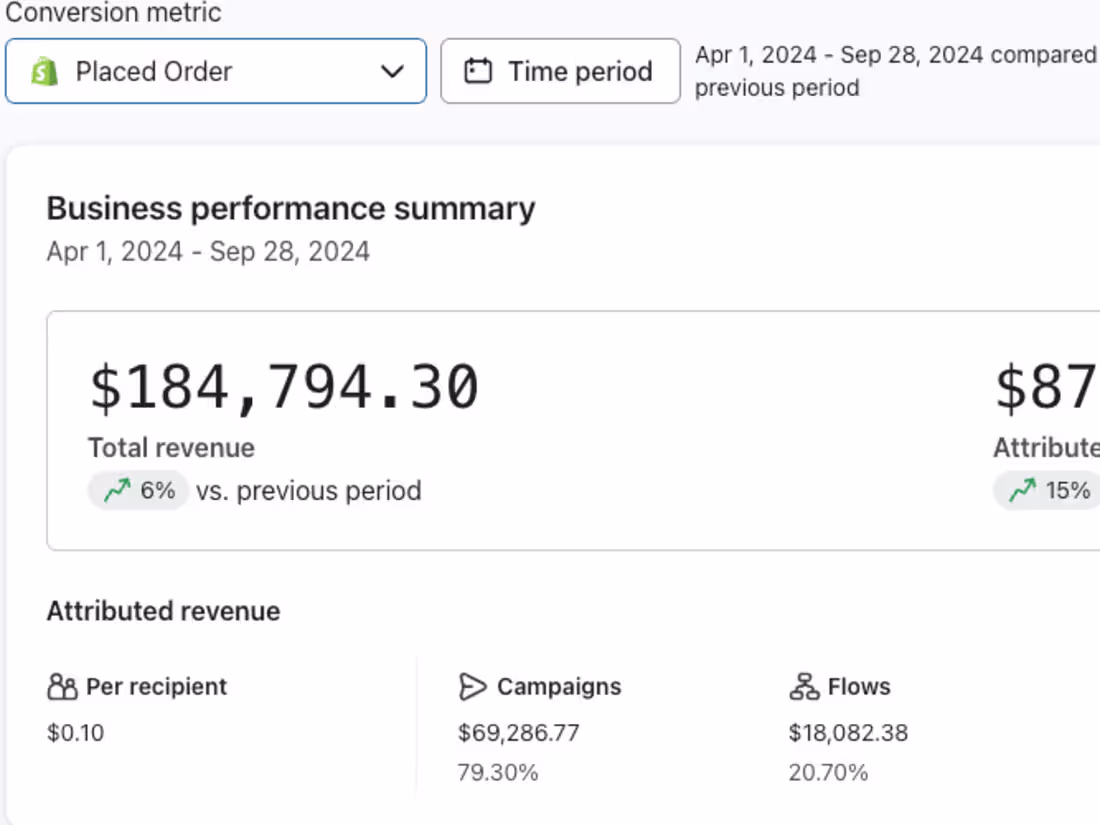Click the Shopify bag icon in dropdown
Viewport: 1100px width, 825px height.
pos(45,71)
